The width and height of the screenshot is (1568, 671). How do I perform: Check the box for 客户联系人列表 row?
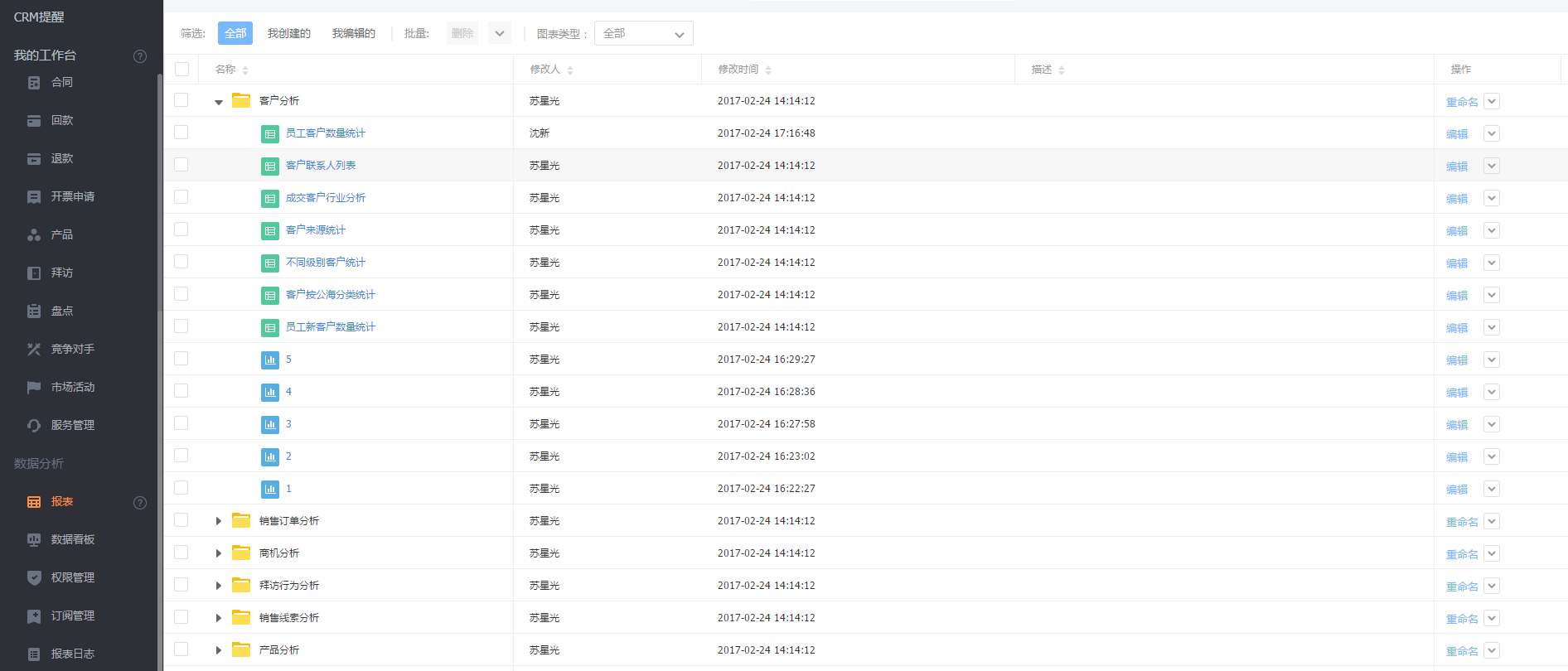tap(181, 165)
